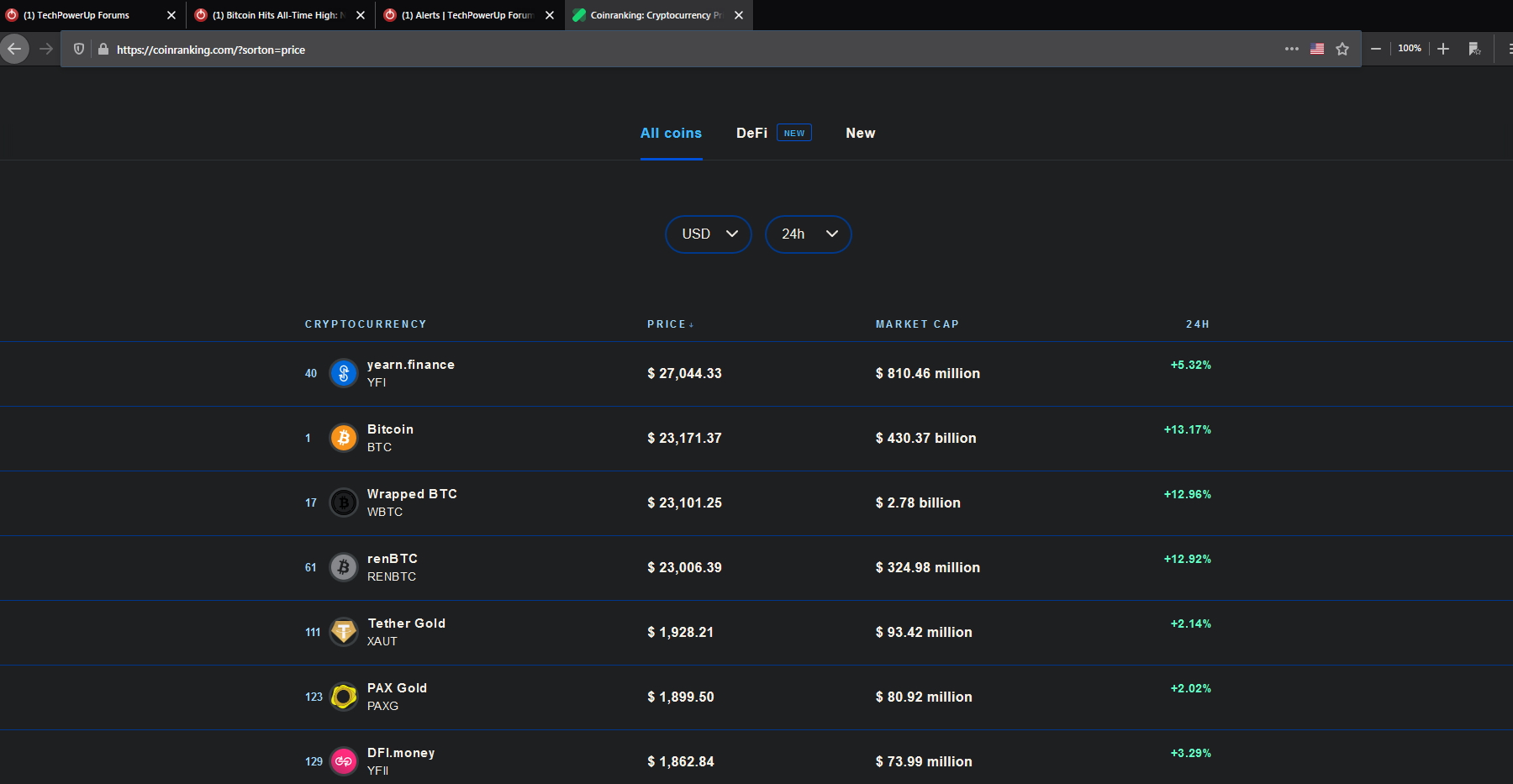Open the Tether Gold coin link

tap(407, 624)
